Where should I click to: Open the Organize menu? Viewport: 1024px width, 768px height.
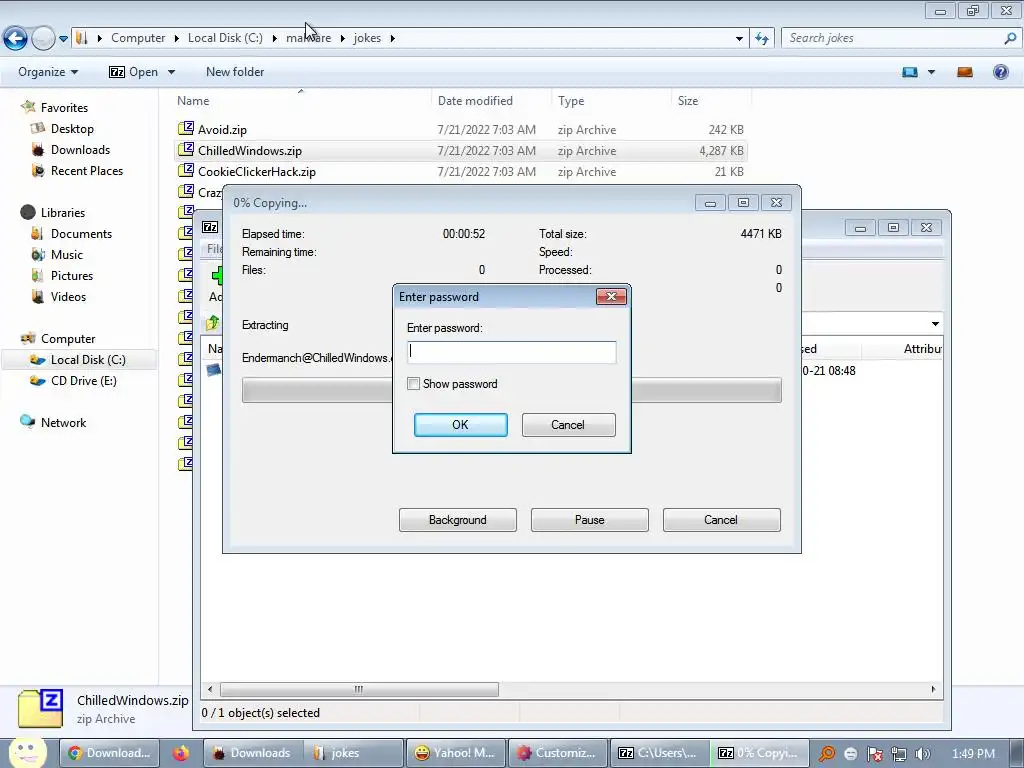click(x=48, y=72)
